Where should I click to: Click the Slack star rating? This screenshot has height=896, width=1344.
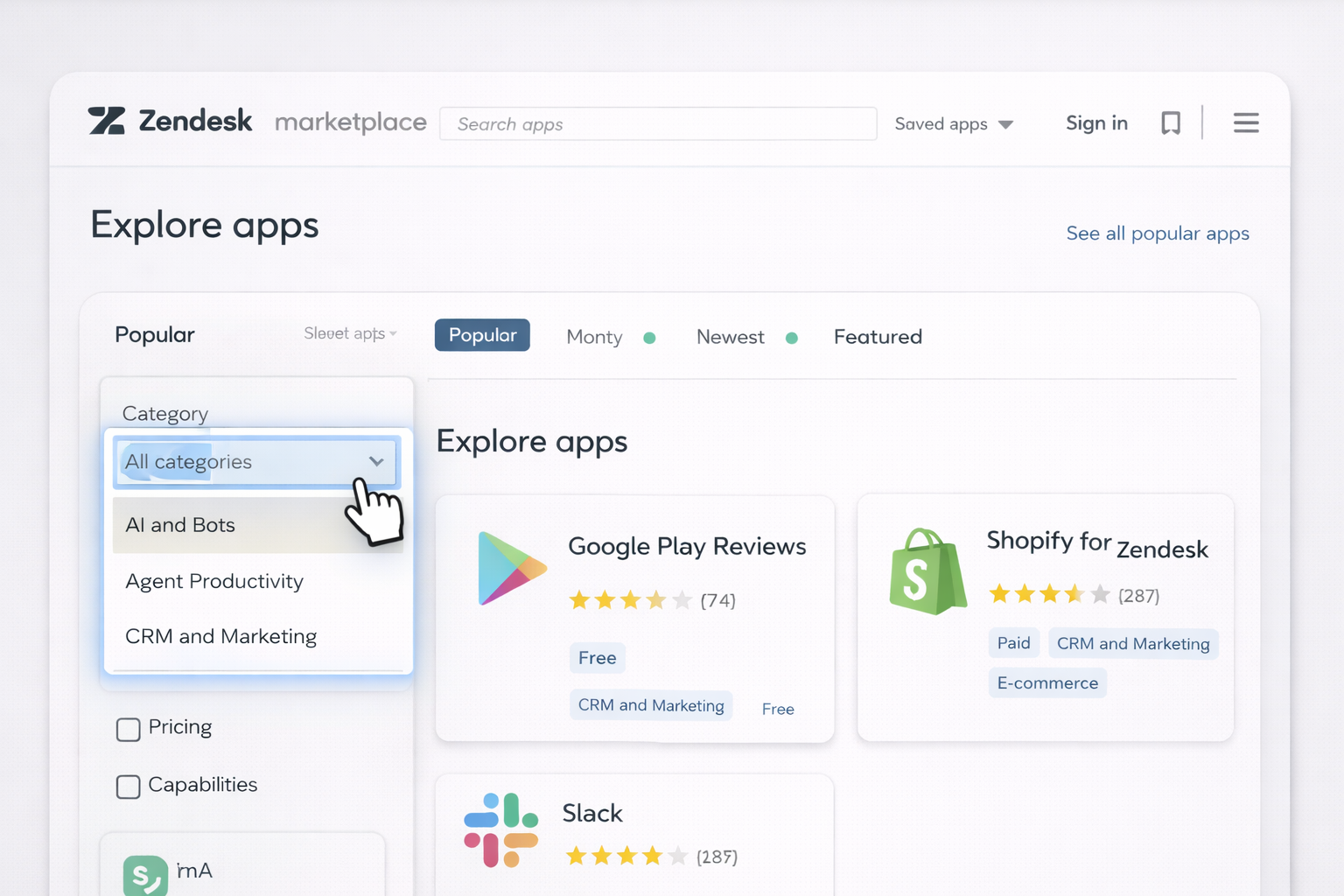626,856
